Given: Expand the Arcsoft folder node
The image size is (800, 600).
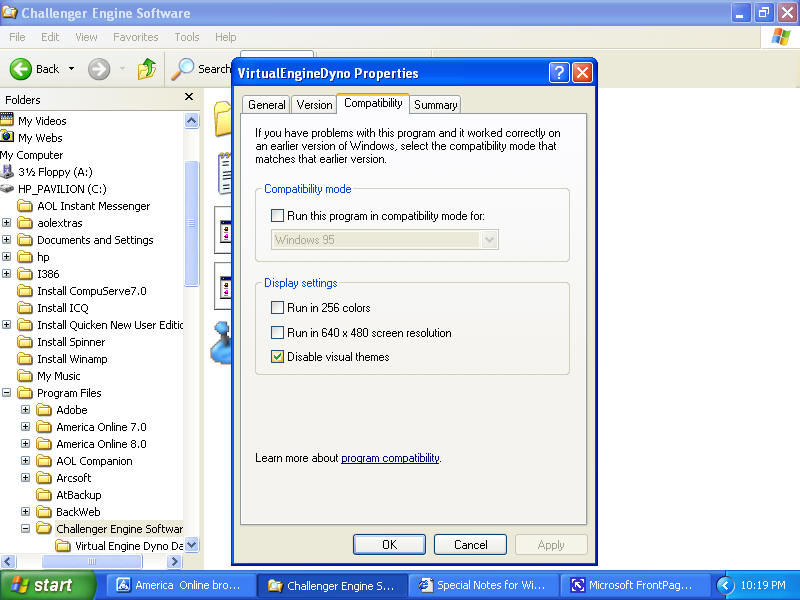Looking at the screenshot, I should point(26,478).
